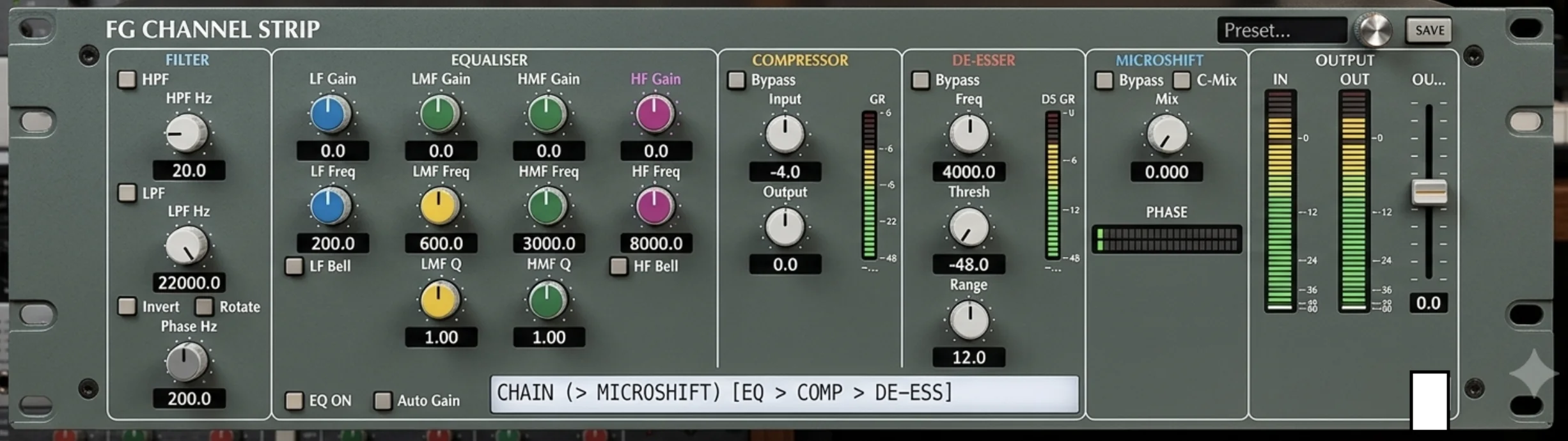
Task: Click the de-esser Freq knob
Action: tap(969, 134)
